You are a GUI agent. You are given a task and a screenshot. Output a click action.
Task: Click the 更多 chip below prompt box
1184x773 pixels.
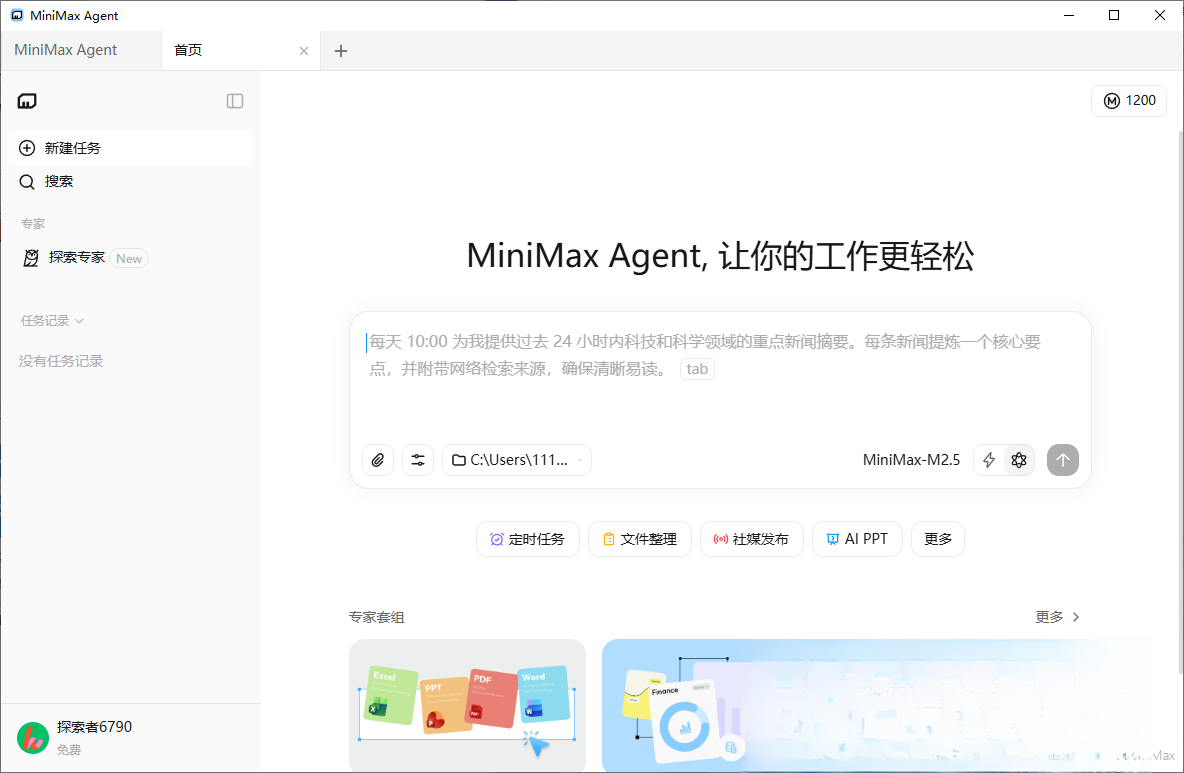pyautogui.click(x=938, y=539)
